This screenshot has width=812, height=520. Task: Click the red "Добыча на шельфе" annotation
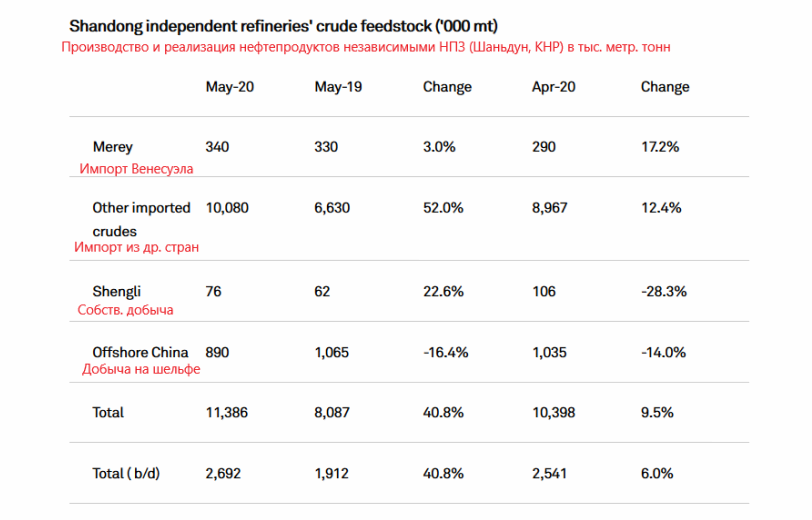click(141, 369)
